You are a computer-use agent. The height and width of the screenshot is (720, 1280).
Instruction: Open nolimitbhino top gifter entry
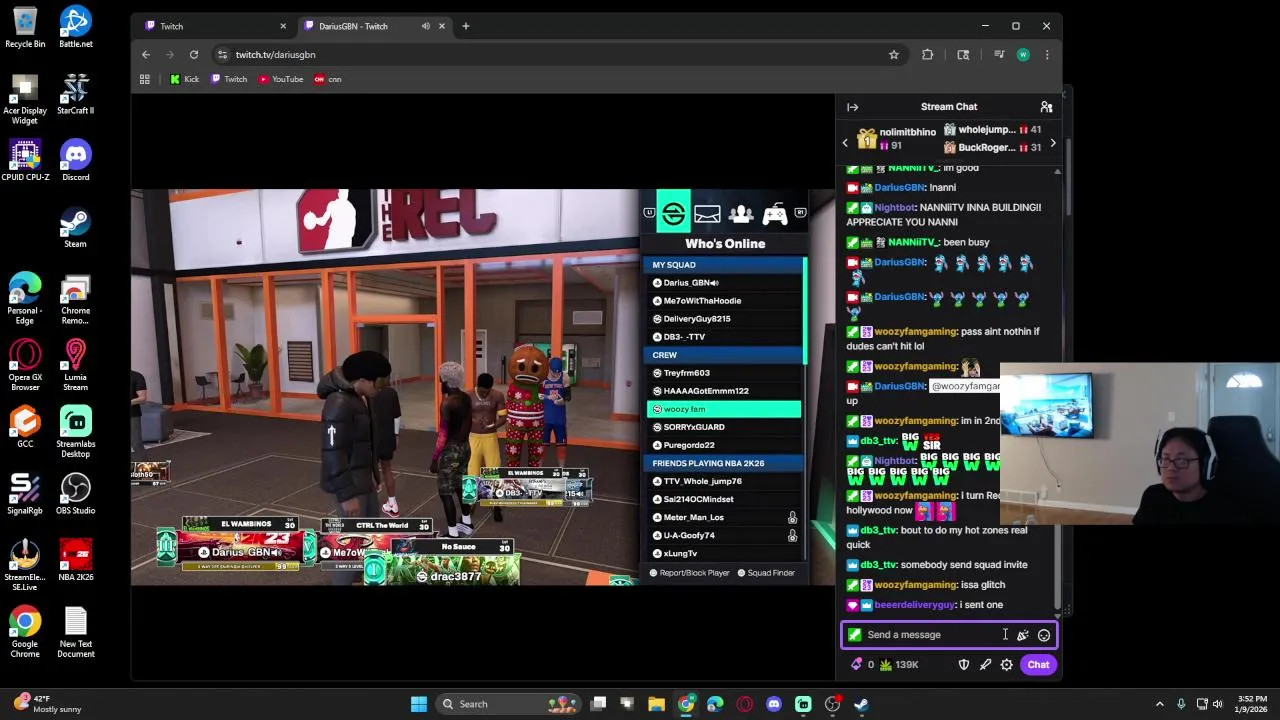[x=896, y=139]
